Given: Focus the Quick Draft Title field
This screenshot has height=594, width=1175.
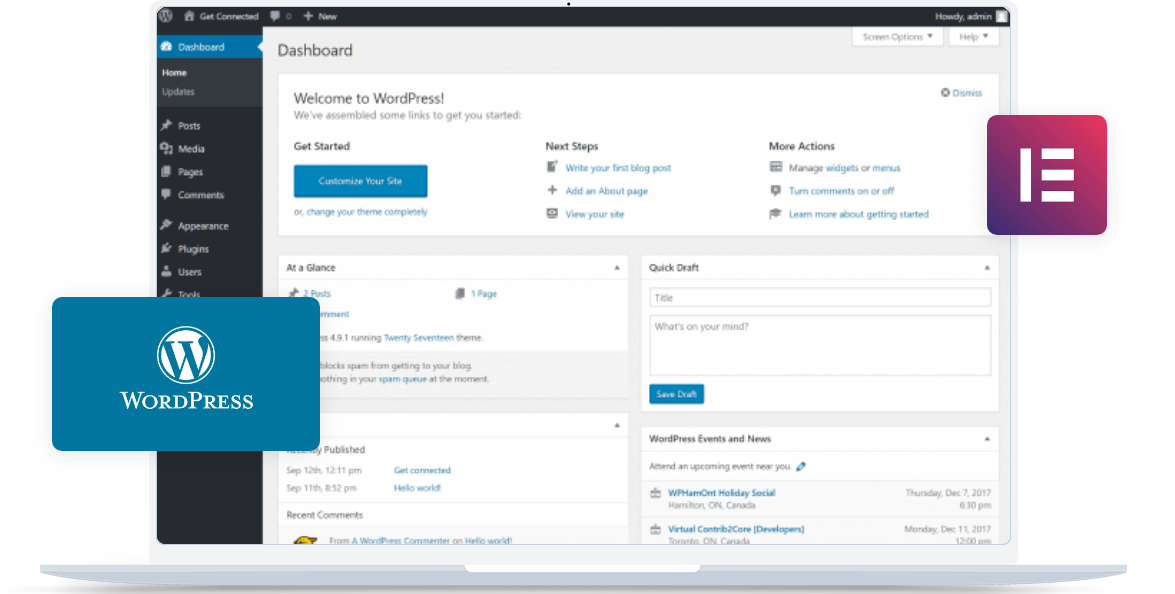Looking at the screenshot, I should click(x=821, y=297).
